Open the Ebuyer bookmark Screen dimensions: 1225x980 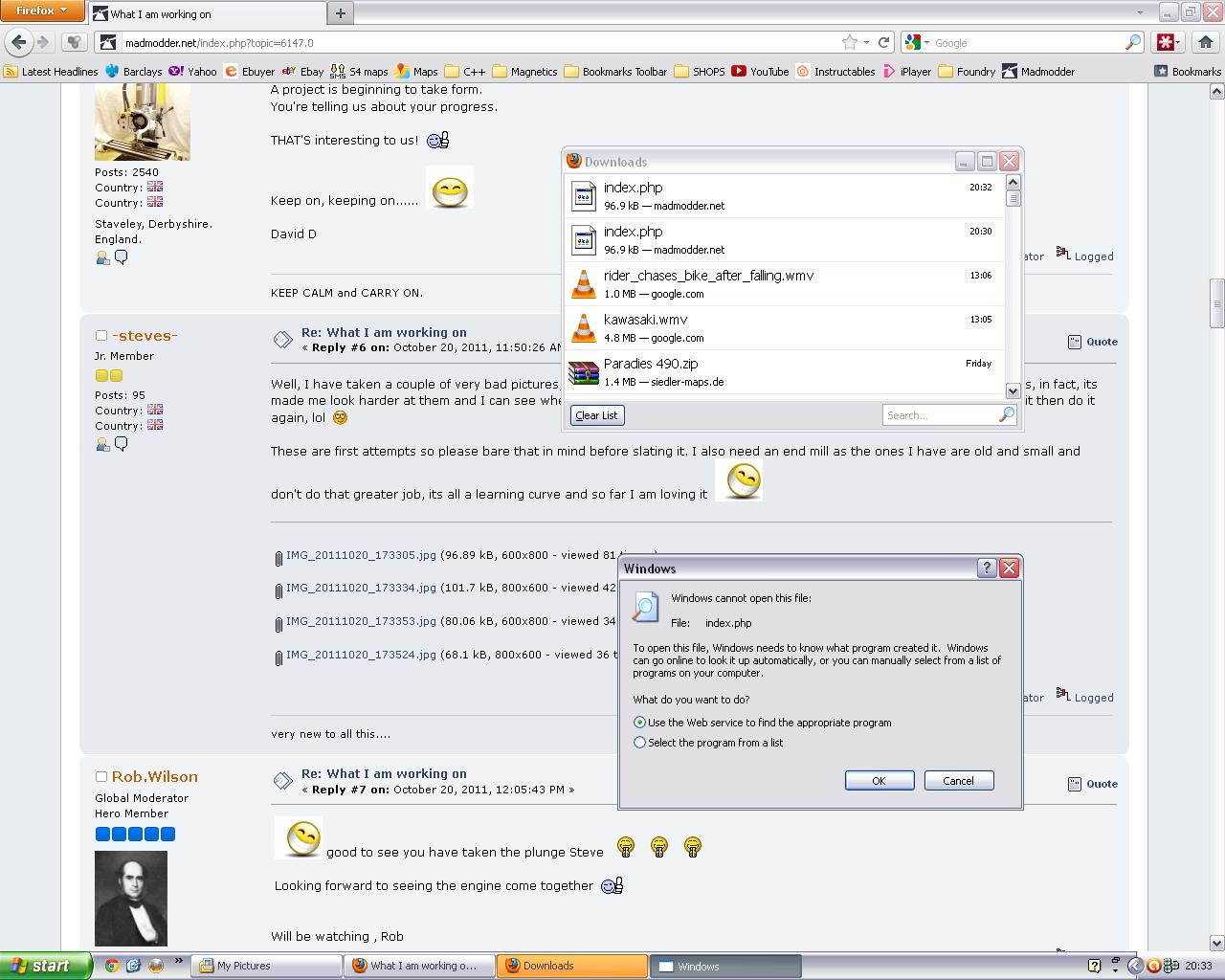coord(250,71)
